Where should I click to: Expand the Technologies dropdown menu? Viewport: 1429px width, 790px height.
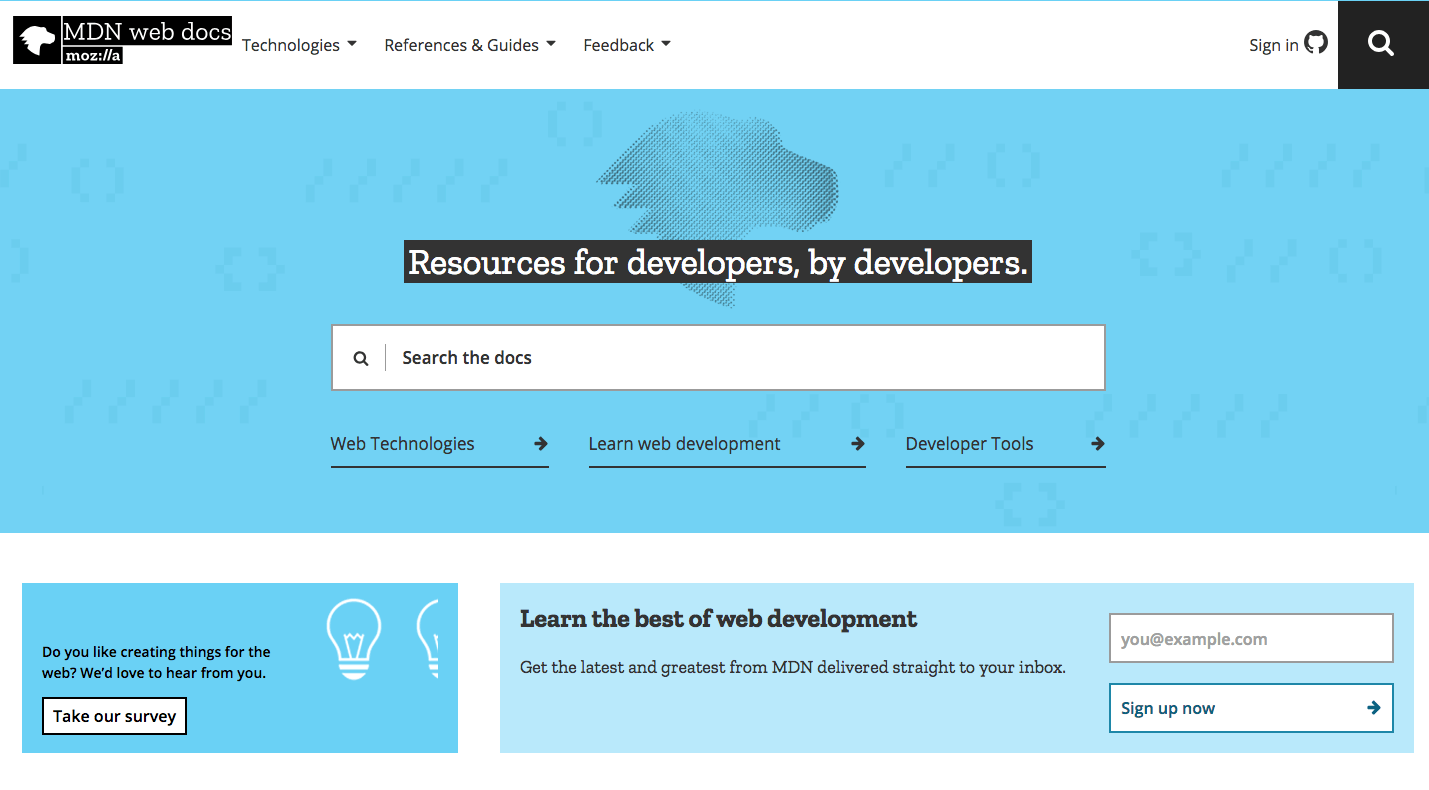tap(299, 45)
